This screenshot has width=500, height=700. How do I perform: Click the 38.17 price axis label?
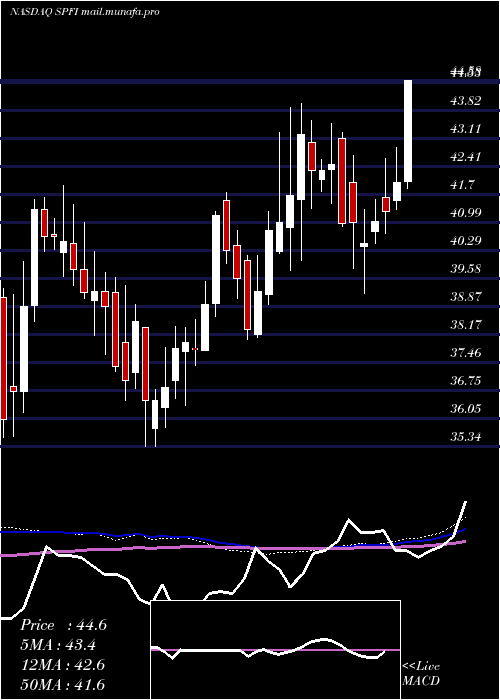click(x=466, y=325)
